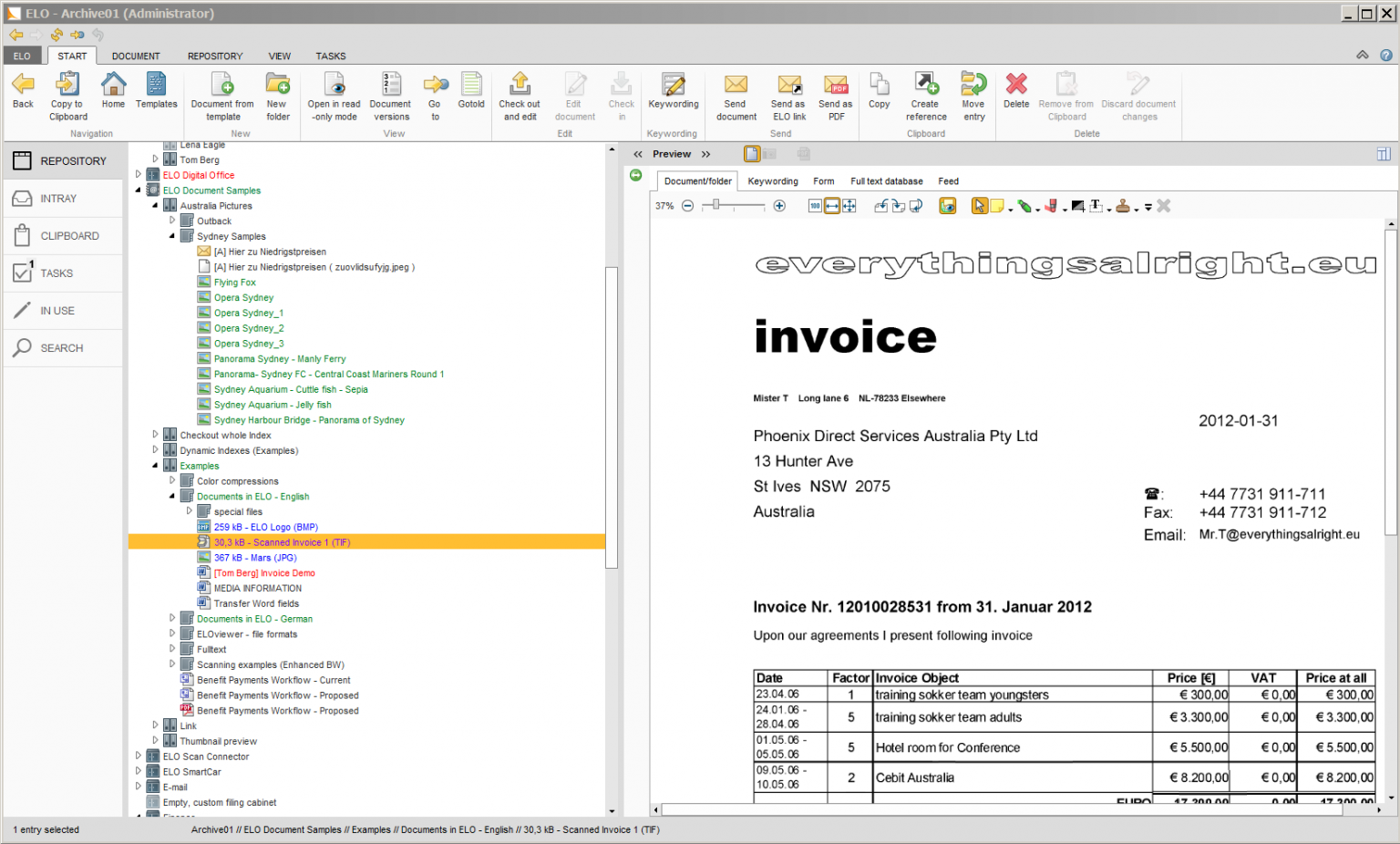Expand the Documents in ELO - German folder
This screenshot has height=844, width=1400.
[172, 619]
